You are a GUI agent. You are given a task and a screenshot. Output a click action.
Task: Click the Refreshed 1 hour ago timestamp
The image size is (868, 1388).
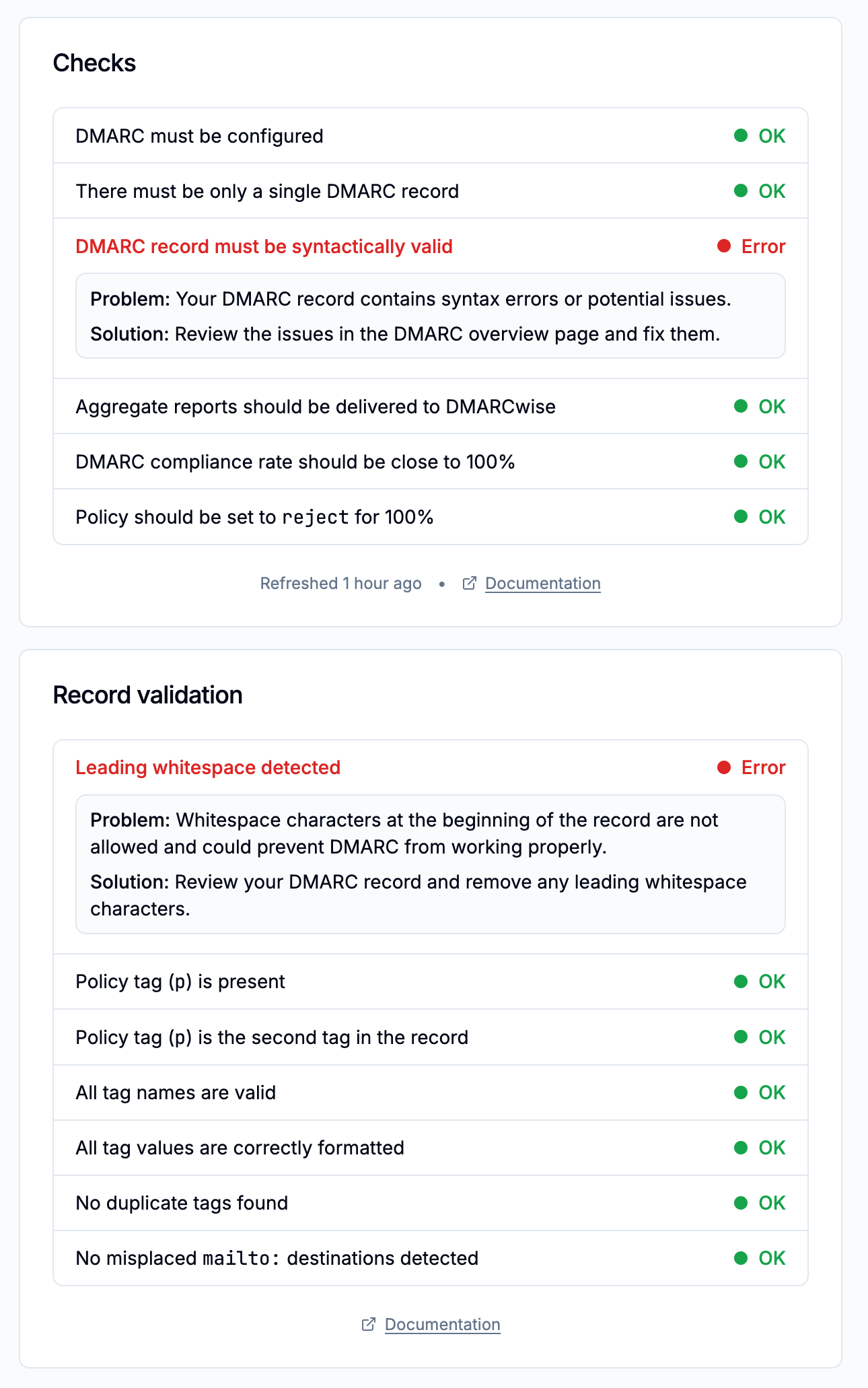340,583
